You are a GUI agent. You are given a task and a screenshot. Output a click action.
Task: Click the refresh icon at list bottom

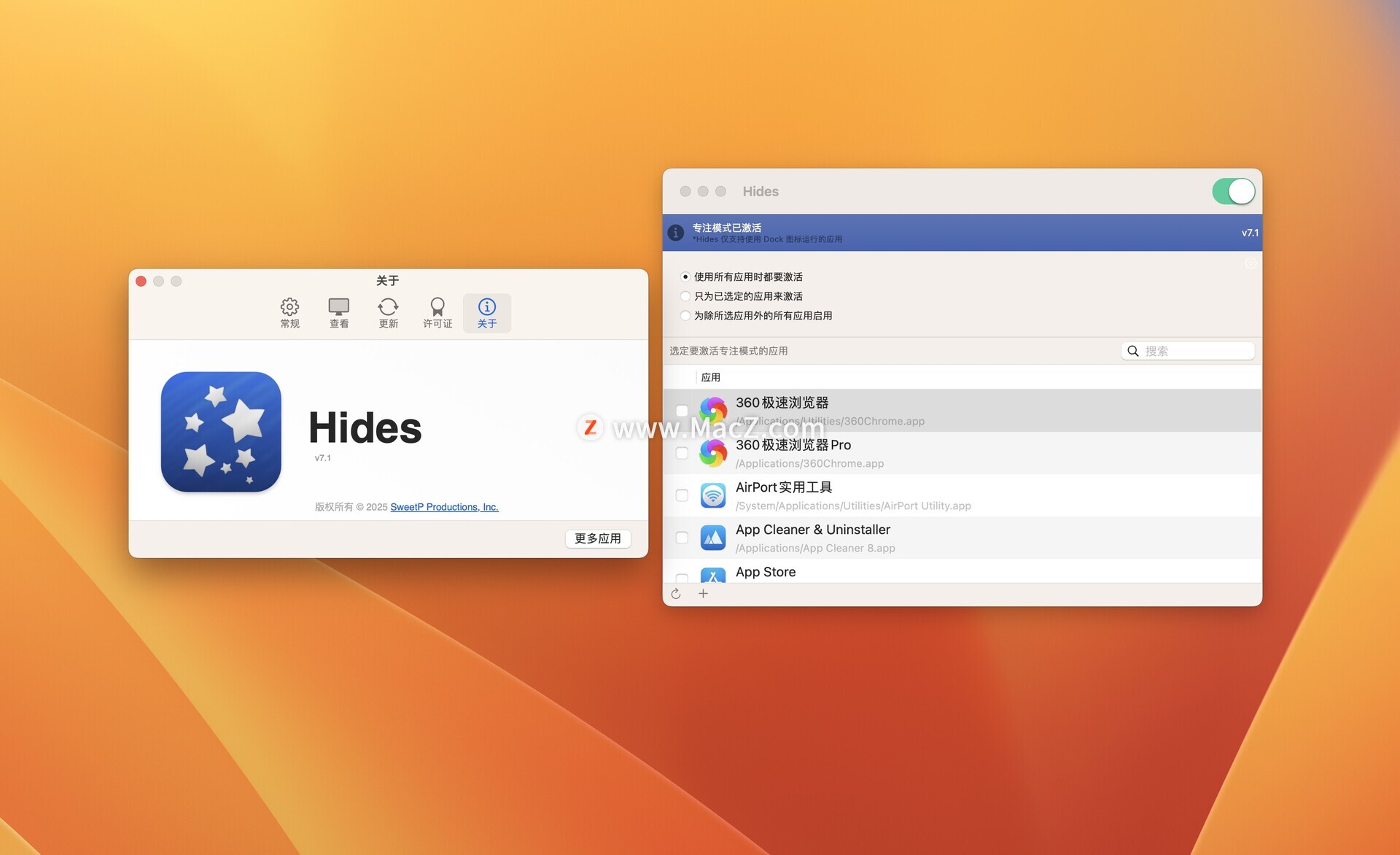click(x=676, y=594)
